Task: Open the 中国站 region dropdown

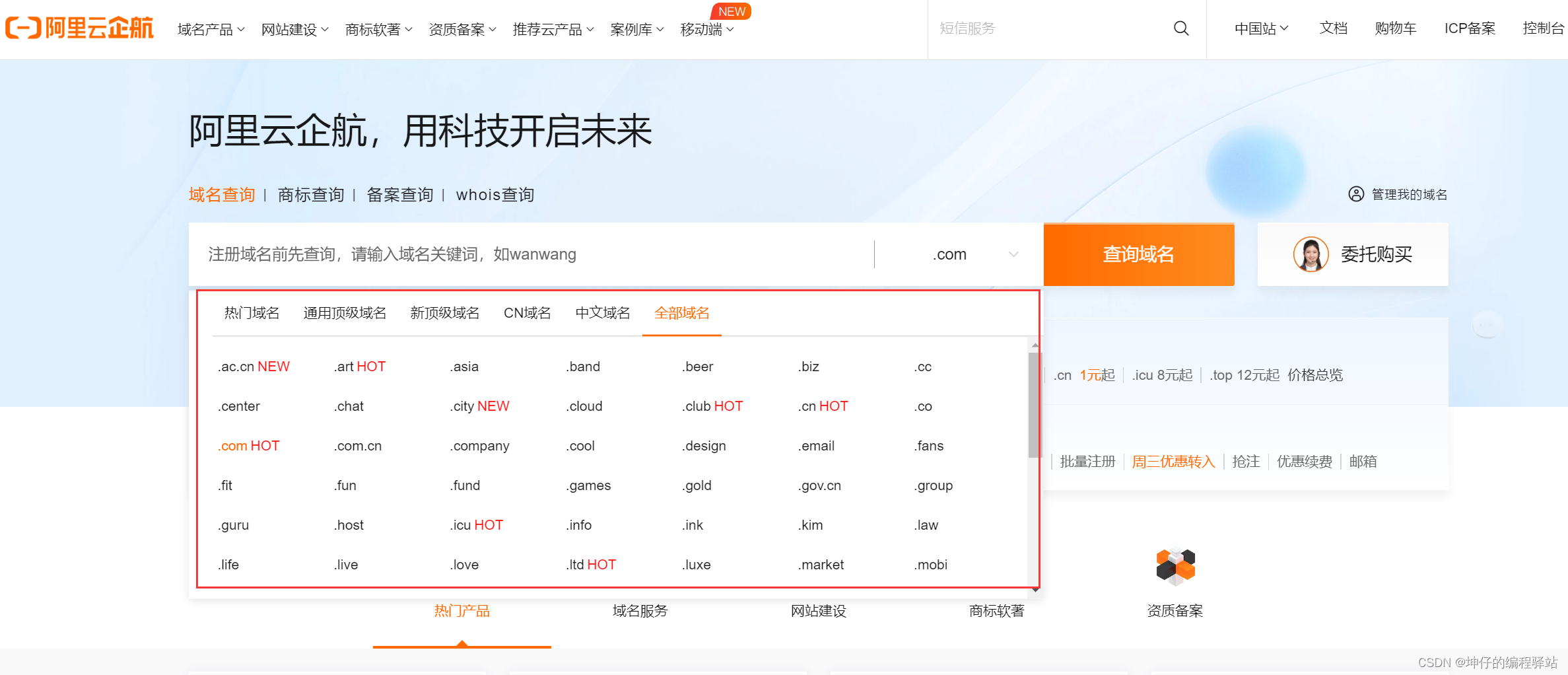Action: tap(1262, 28)
